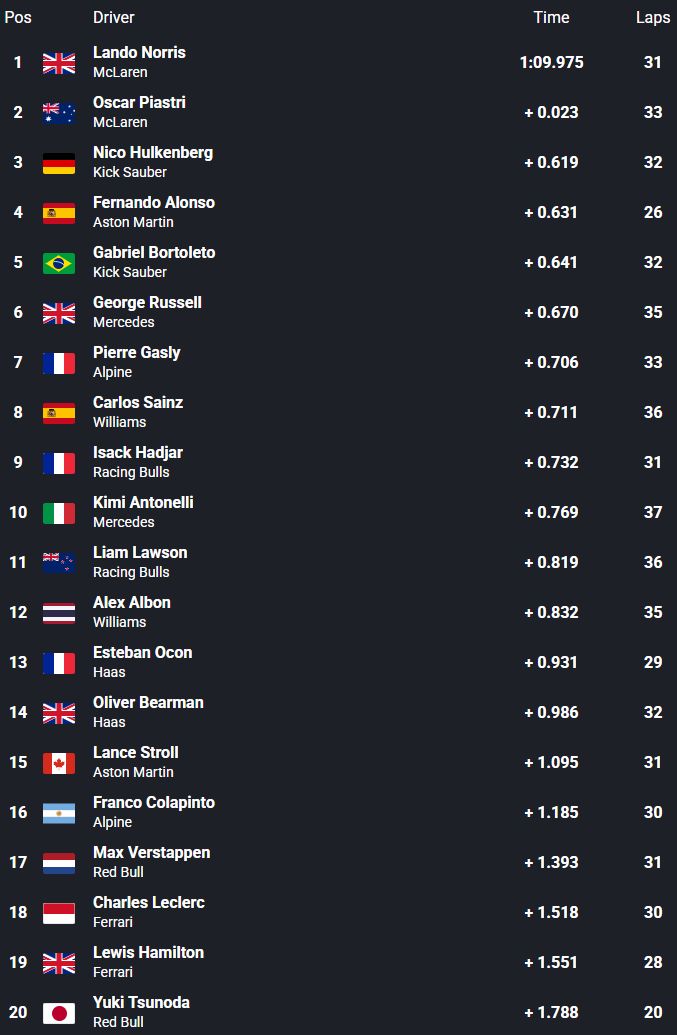The width and height of the screenshot is (677, 1035).
Task: Click the German flag beside Nico Hulkenberg
Action: [x=59, y=163]
